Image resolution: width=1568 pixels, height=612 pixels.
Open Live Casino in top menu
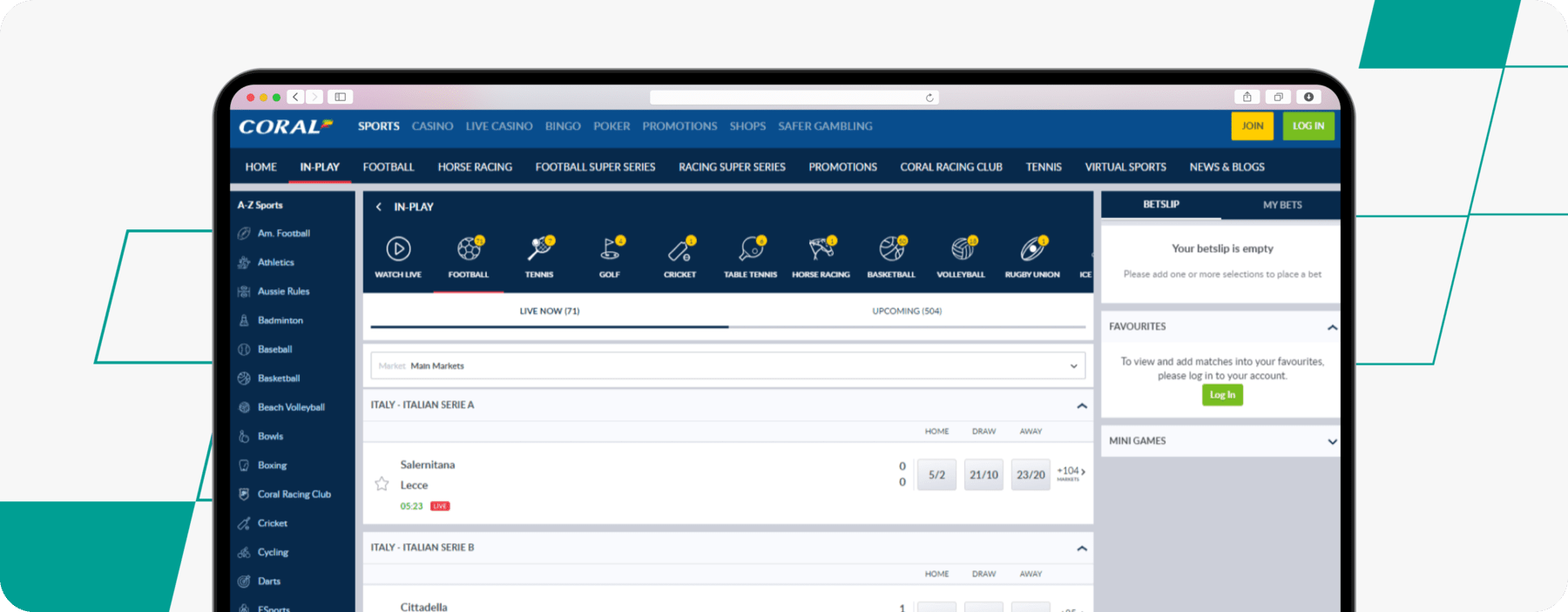(499, 126)
